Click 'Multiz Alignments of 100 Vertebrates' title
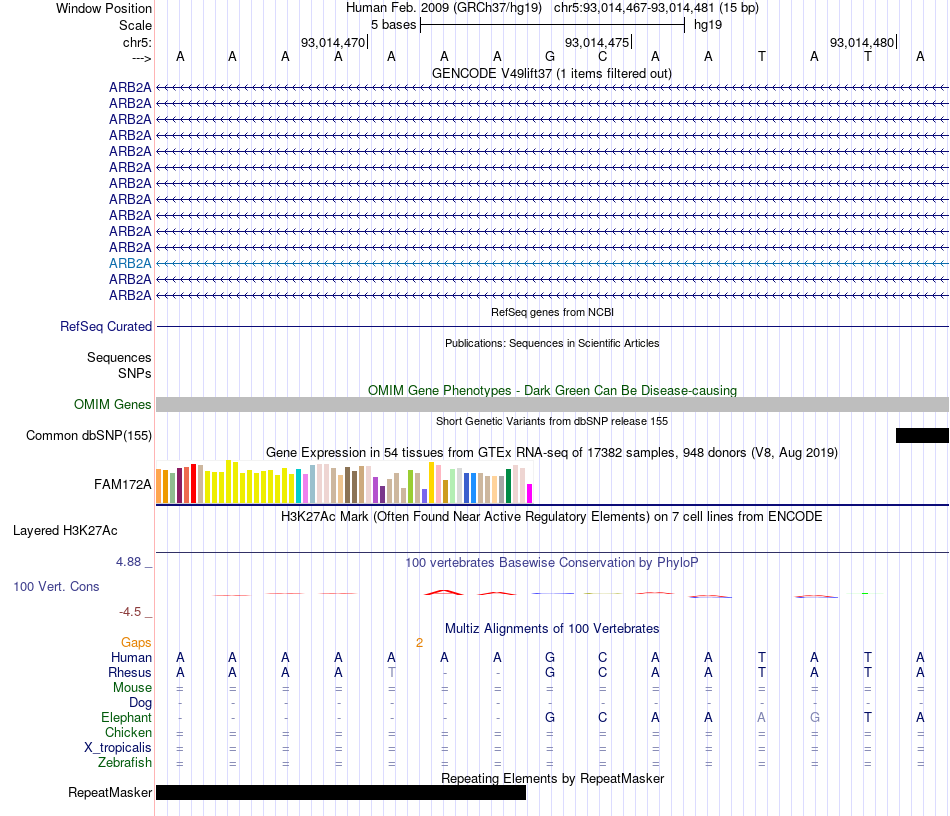The image size is (950, 816). pos(552,629)
